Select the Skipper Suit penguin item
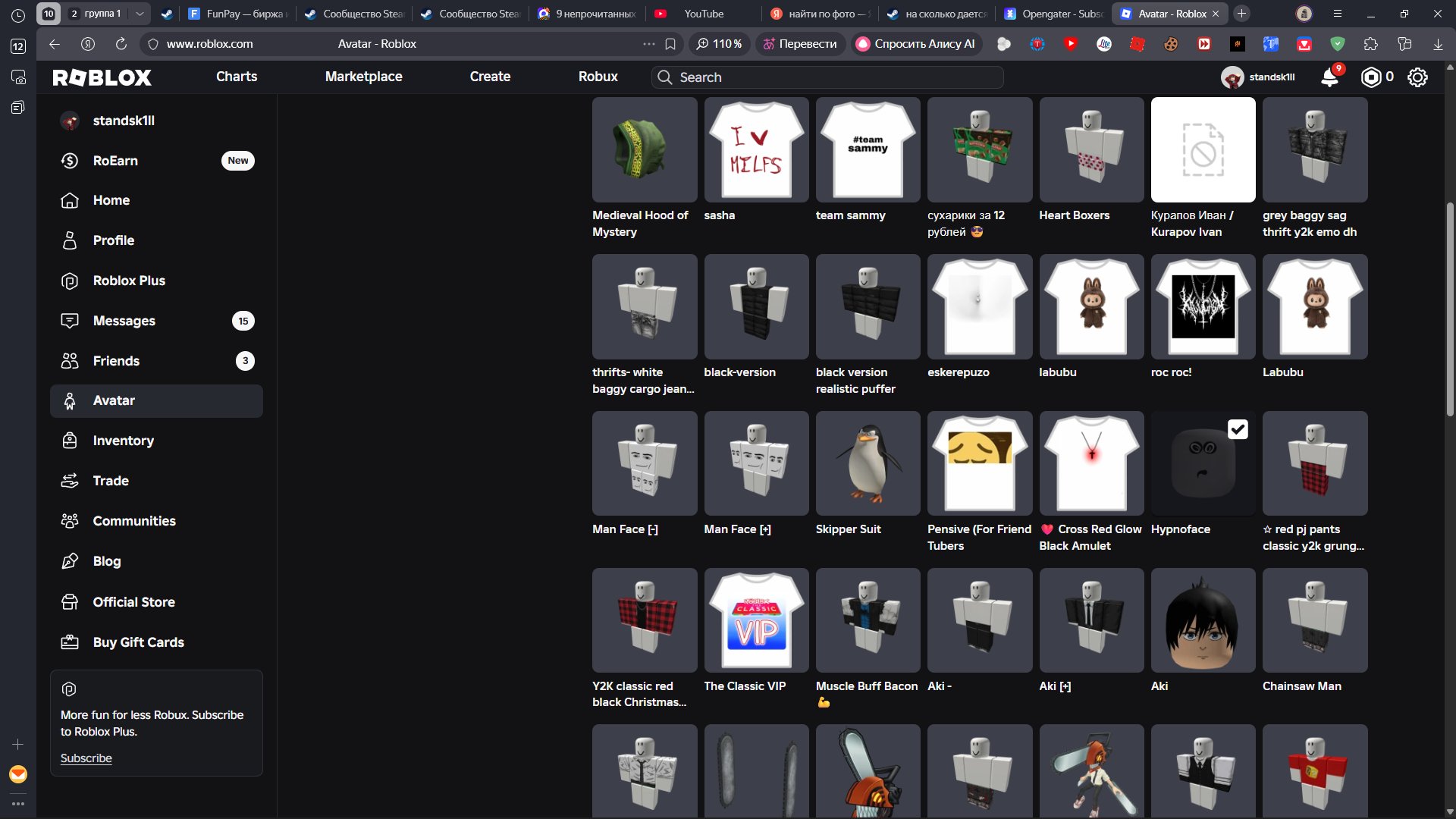 (868, 463)
